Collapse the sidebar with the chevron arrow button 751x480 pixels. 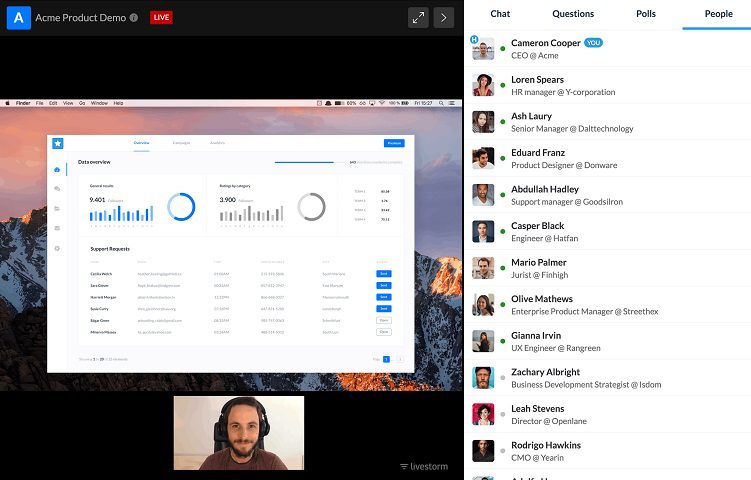click(444, 18)
